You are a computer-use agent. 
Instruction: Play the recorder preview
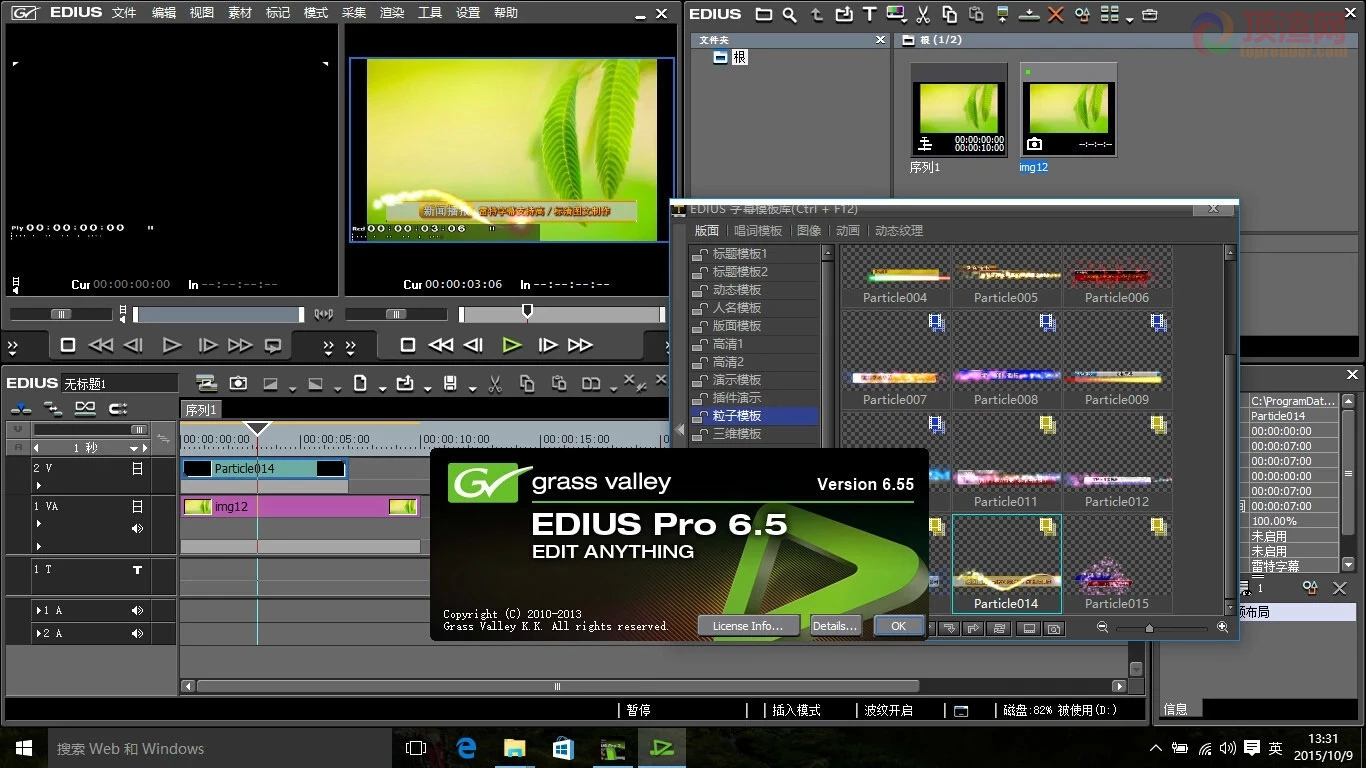[x=511, y=345]
